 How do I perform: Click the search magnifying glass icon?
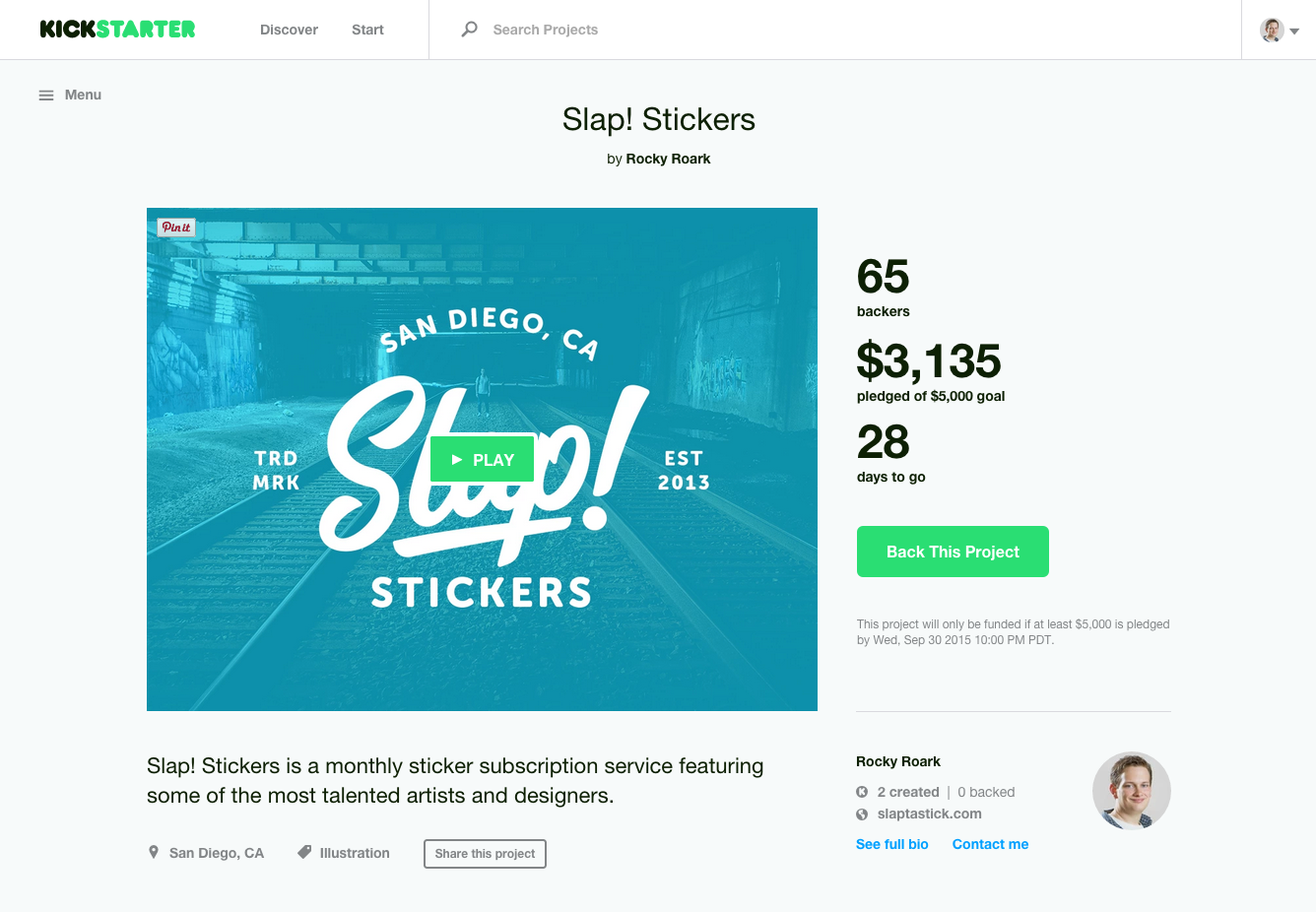click(470, 30)
